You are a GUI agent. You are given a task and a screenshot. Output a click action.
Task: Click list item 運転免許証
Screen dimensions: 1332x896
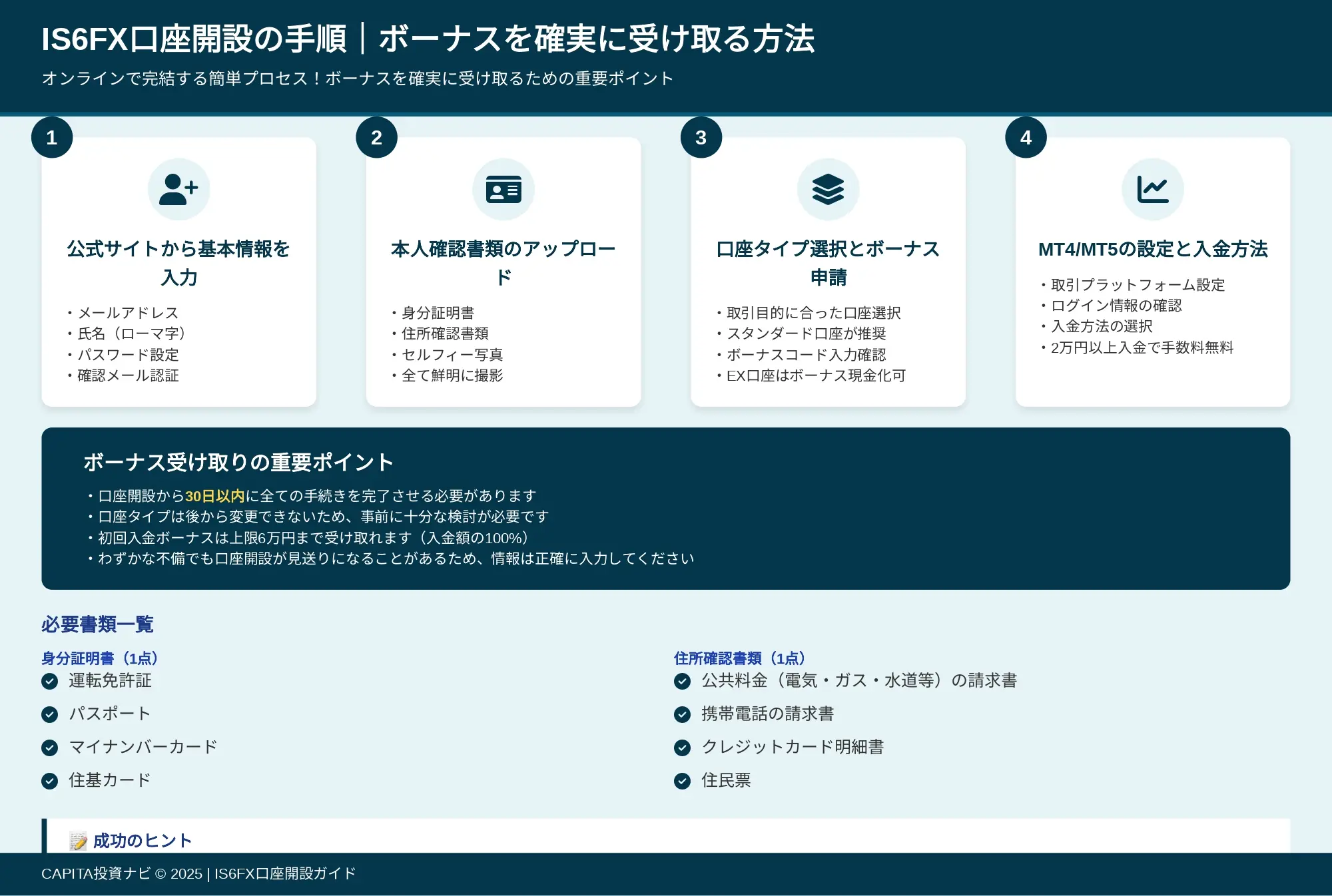[x=110, y=681]
